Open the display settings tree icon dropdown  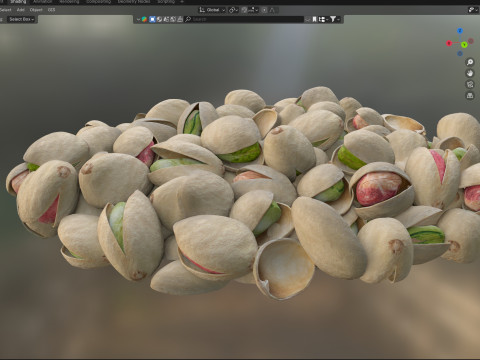[323, 19]
